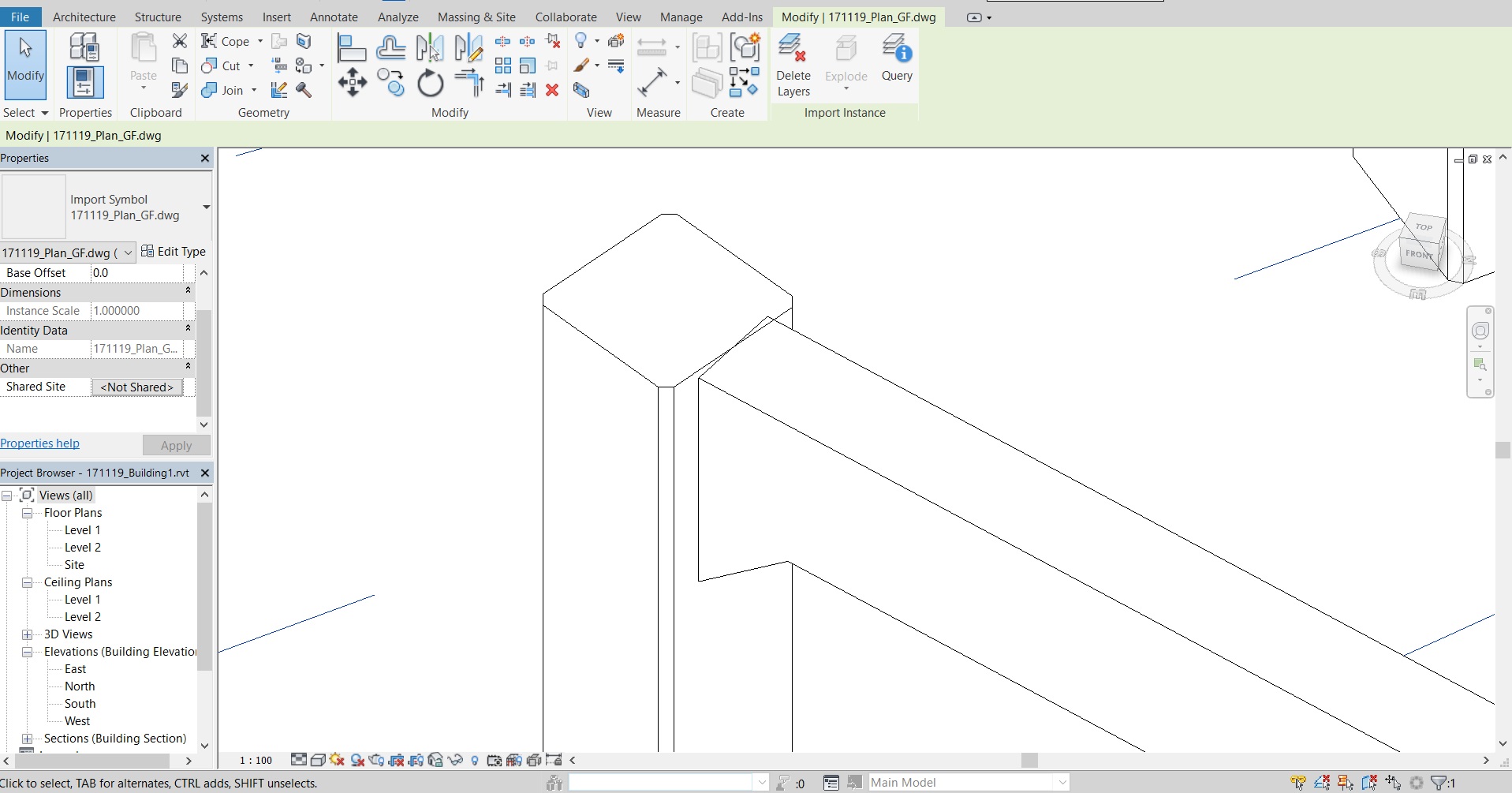Image resolution: width=1512 pixels, height=793 pixels.
Task: Switch to the Architecture ribbon tab
Action: (x=84, y=17)
